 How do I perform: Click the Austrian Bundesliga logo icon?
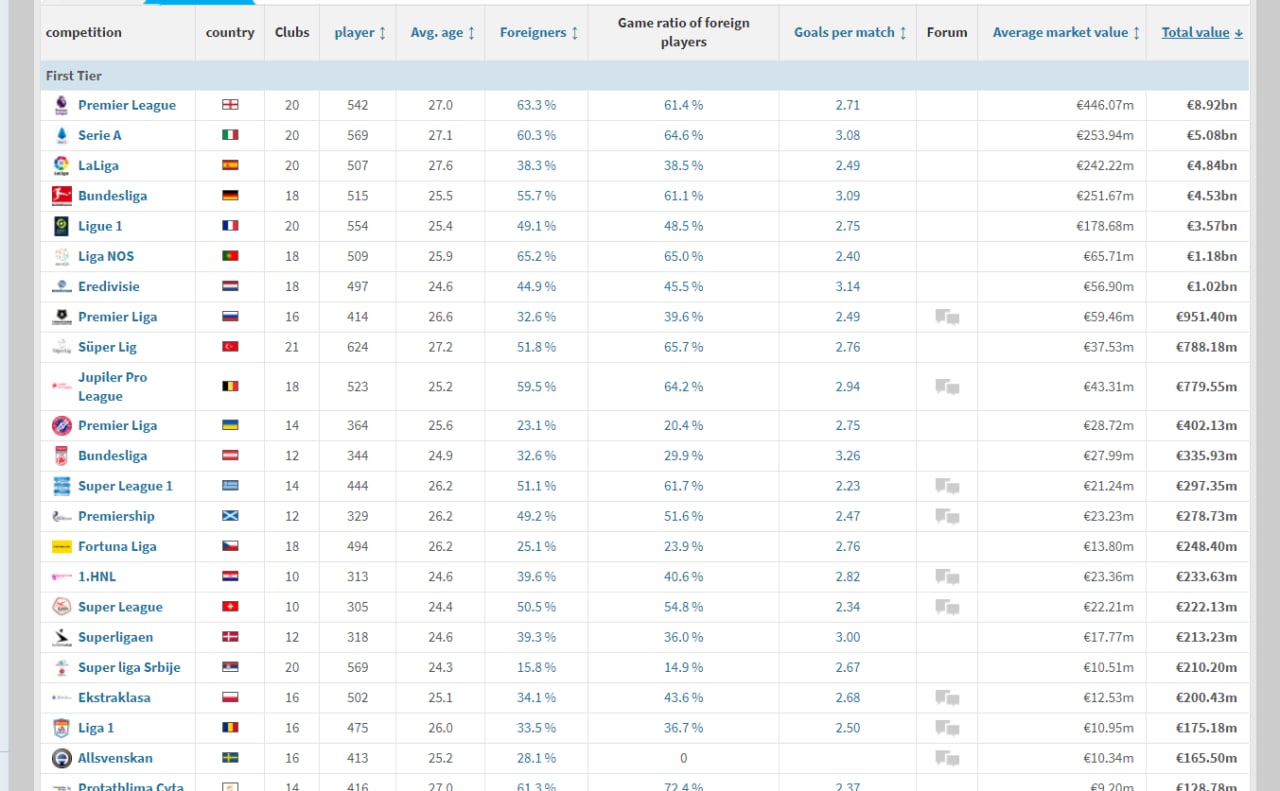point(62,456)
